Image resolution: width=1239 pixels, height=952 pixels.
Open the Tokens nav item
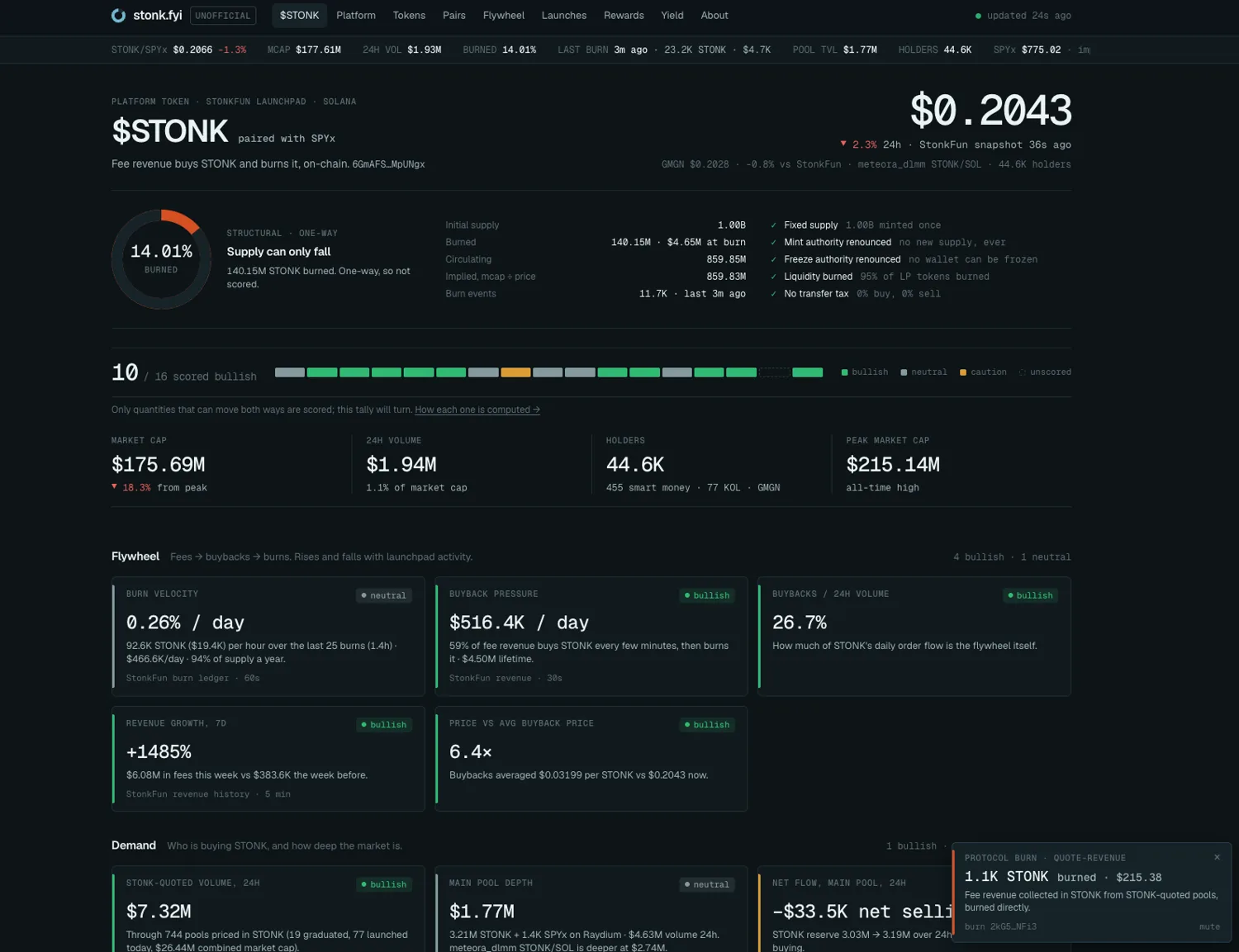(409, 16)
